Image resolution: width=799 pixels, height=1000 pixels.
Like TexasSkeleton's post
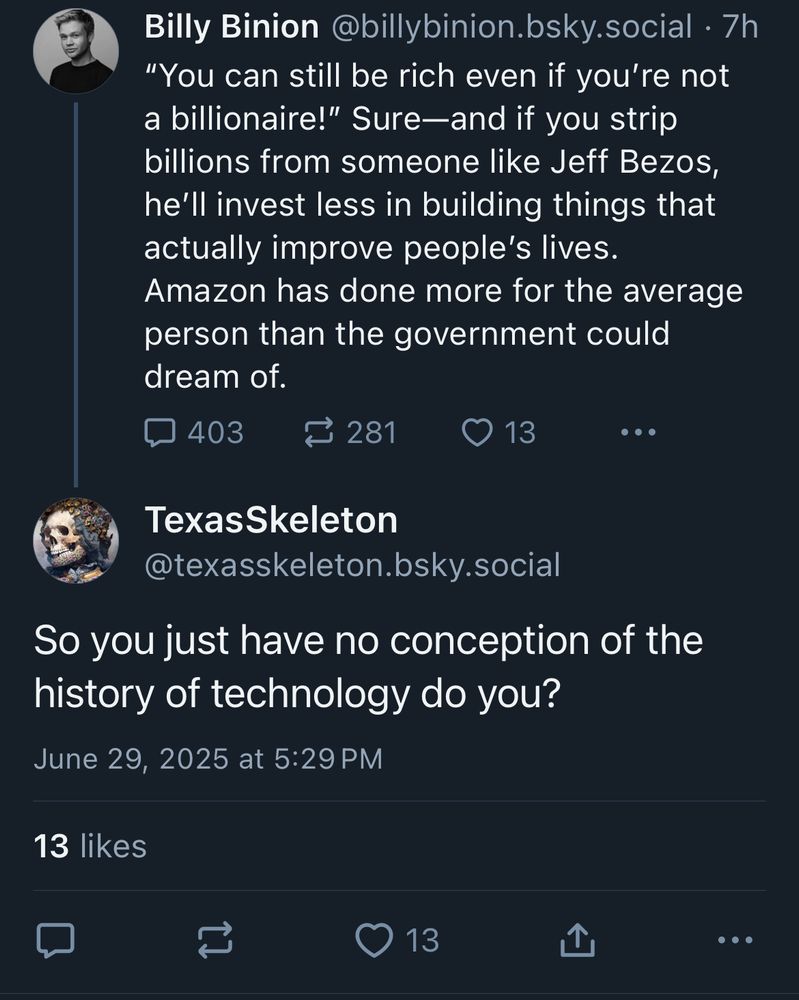coord(375,939)
